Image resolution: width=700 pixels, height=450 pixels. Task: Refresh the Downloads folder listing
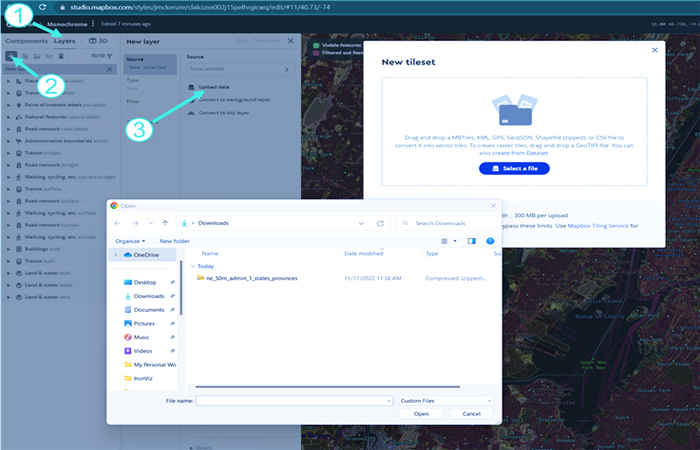(380, 223)
